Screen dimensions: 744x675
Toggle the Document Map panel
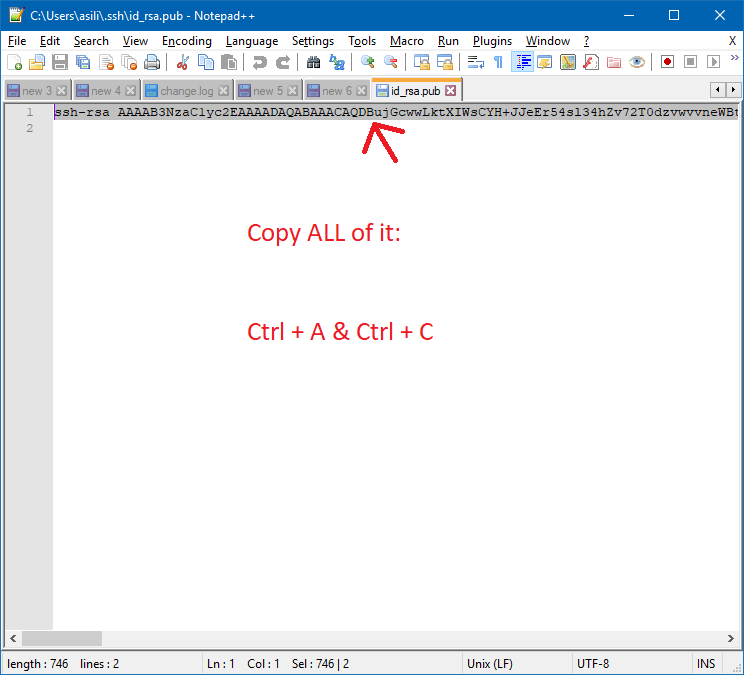click(568, 62)
